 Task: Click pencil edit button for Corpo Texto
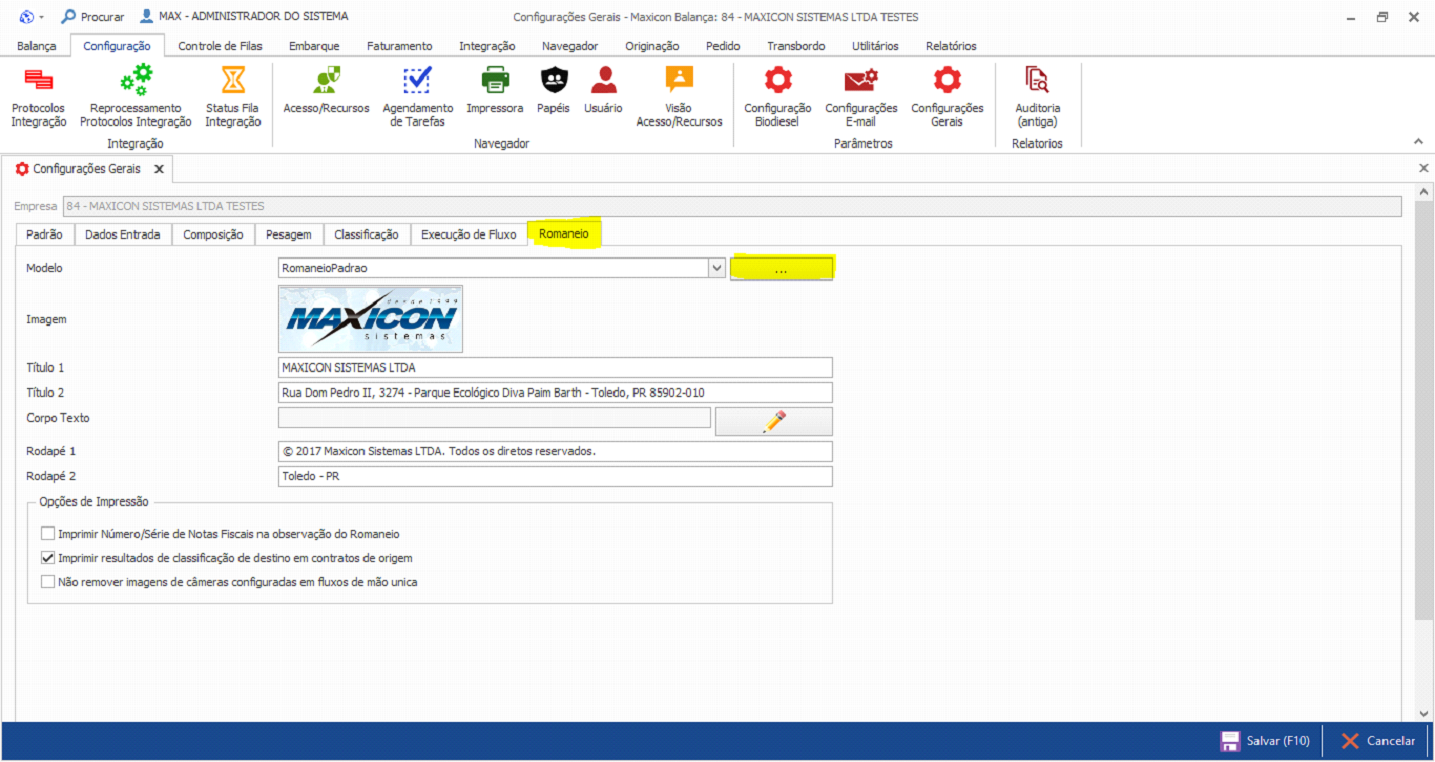774,421
